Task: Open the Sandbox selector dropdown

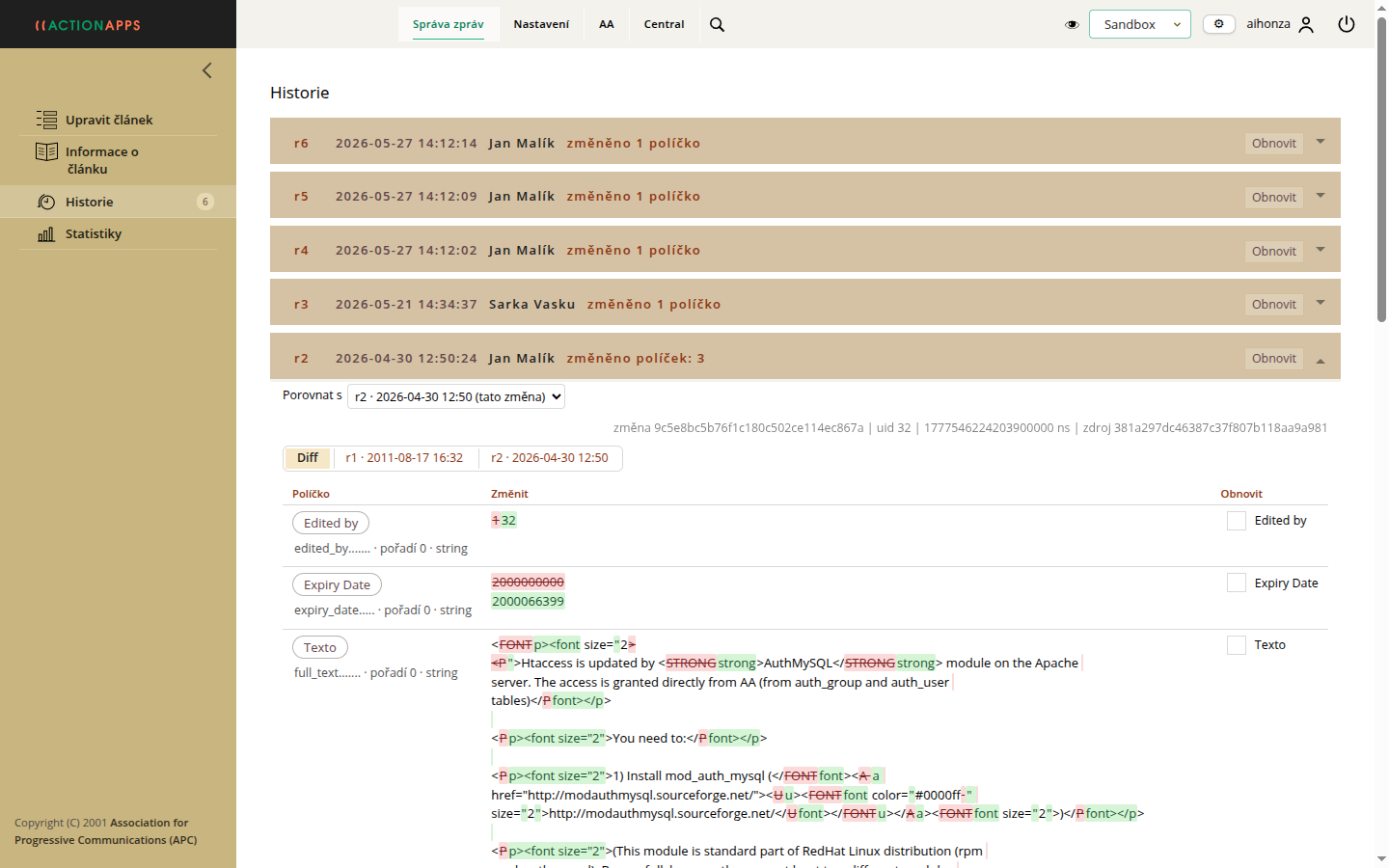Action: click(1140, 24)
